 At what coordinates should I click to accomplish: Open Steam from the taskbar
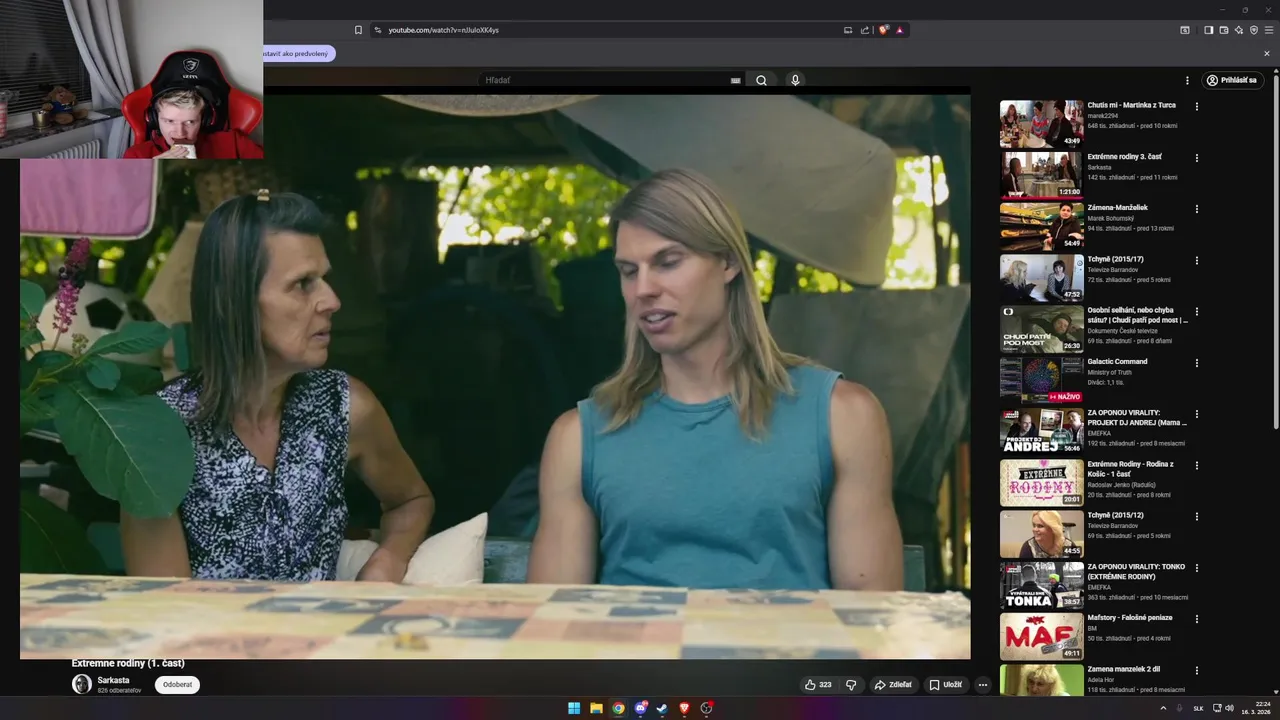tap(662, 708)
